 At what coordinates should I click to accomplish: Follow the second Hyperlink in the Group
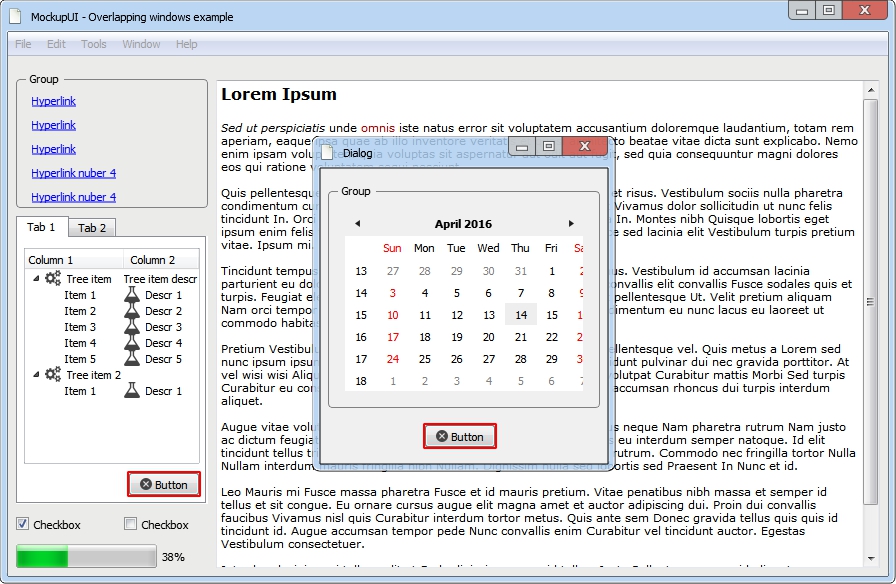54,125
